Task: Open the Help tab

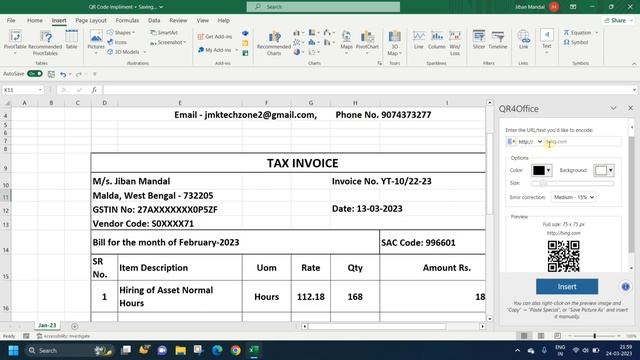Action: pos(223,20)
